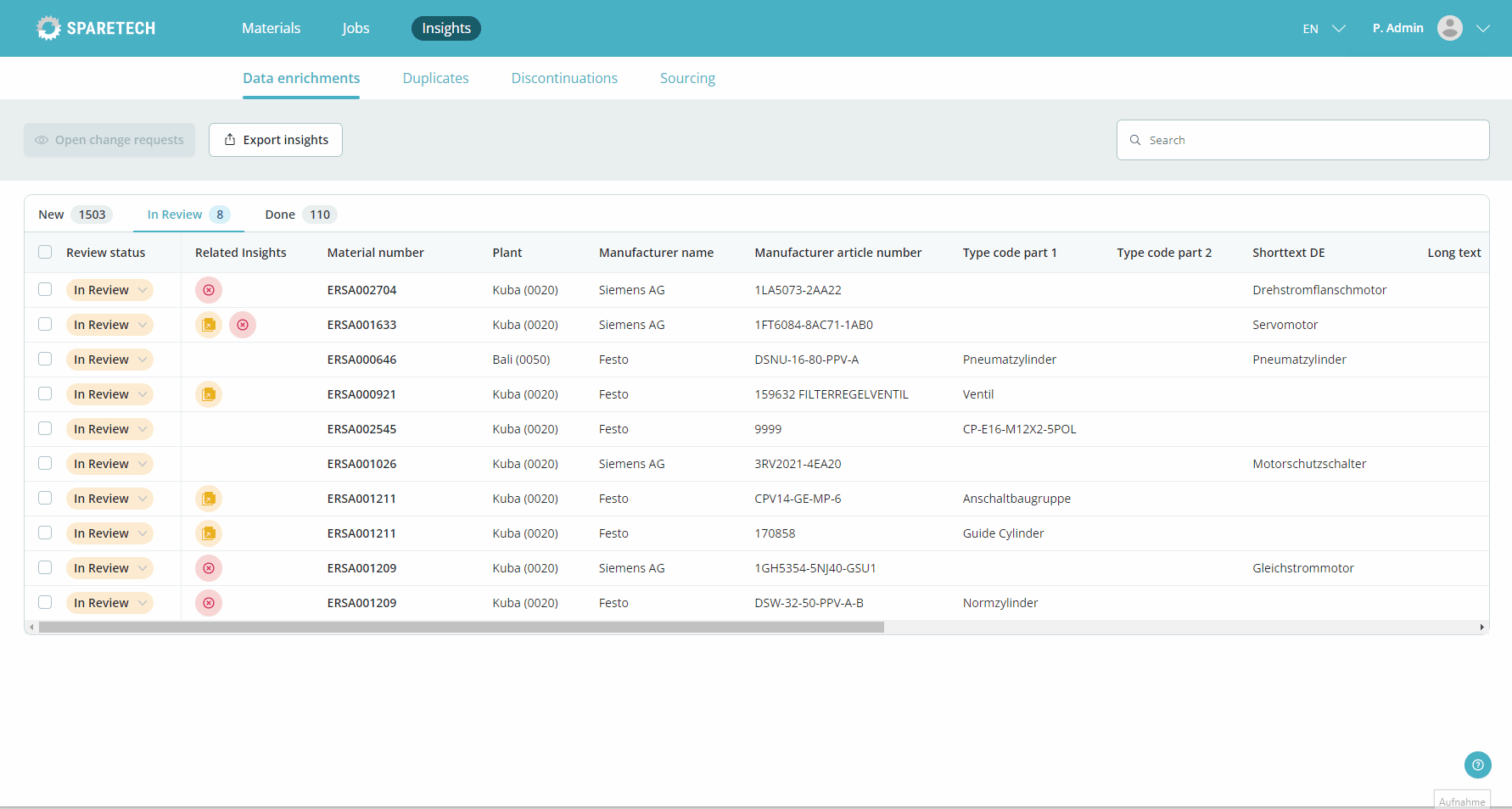Click the horizontal table scrollbar
The height and width of the screenshot is (809, 1512).
coord(461,628)
